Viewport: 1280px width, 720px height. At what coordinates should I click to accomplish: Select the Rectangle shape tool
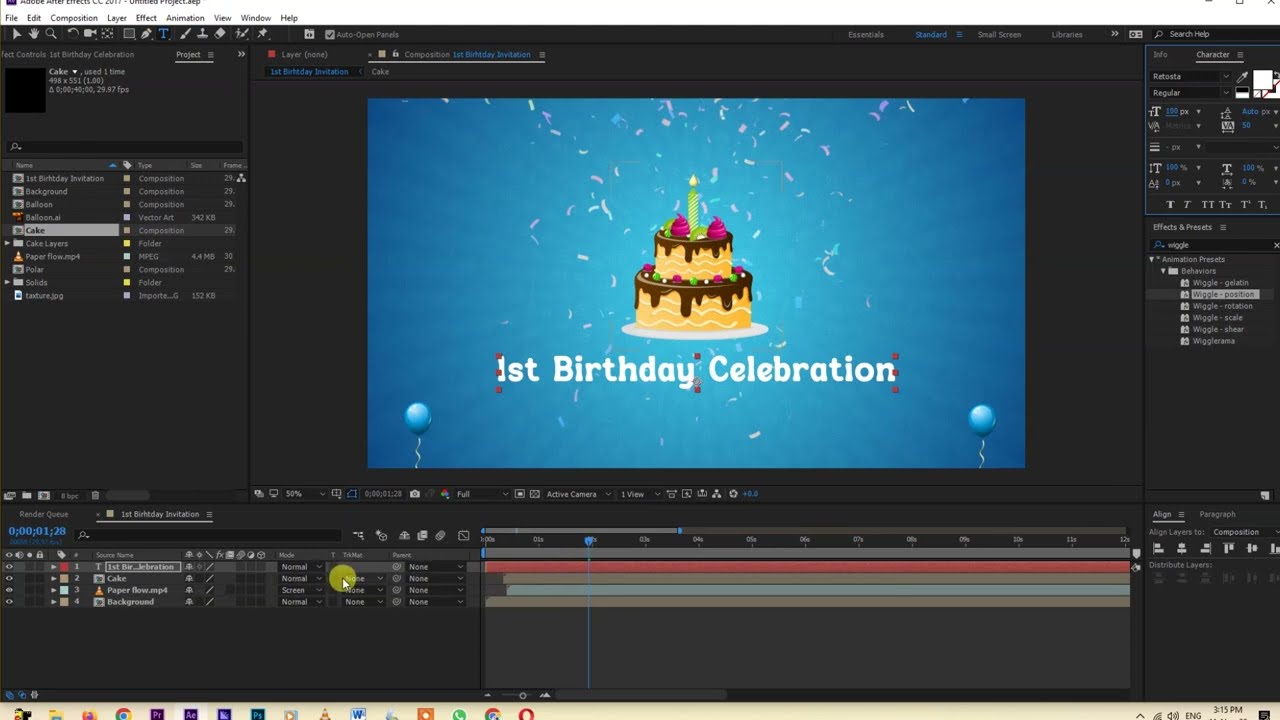pos(128,34)
